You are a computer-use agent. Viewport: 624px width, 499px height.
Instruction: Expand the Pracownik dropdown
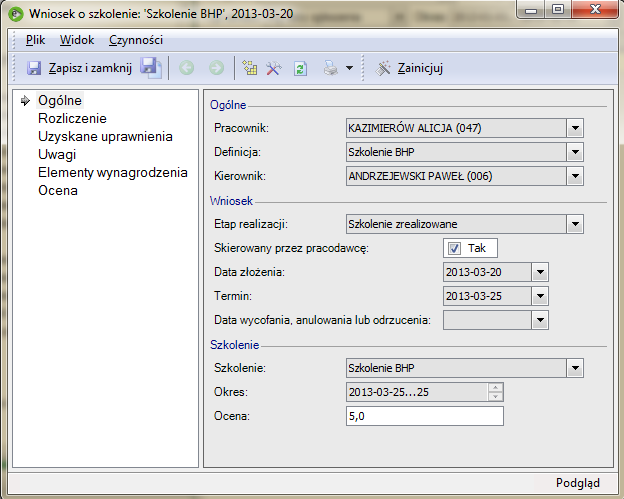pyautogui.click(x=575, y=128)
